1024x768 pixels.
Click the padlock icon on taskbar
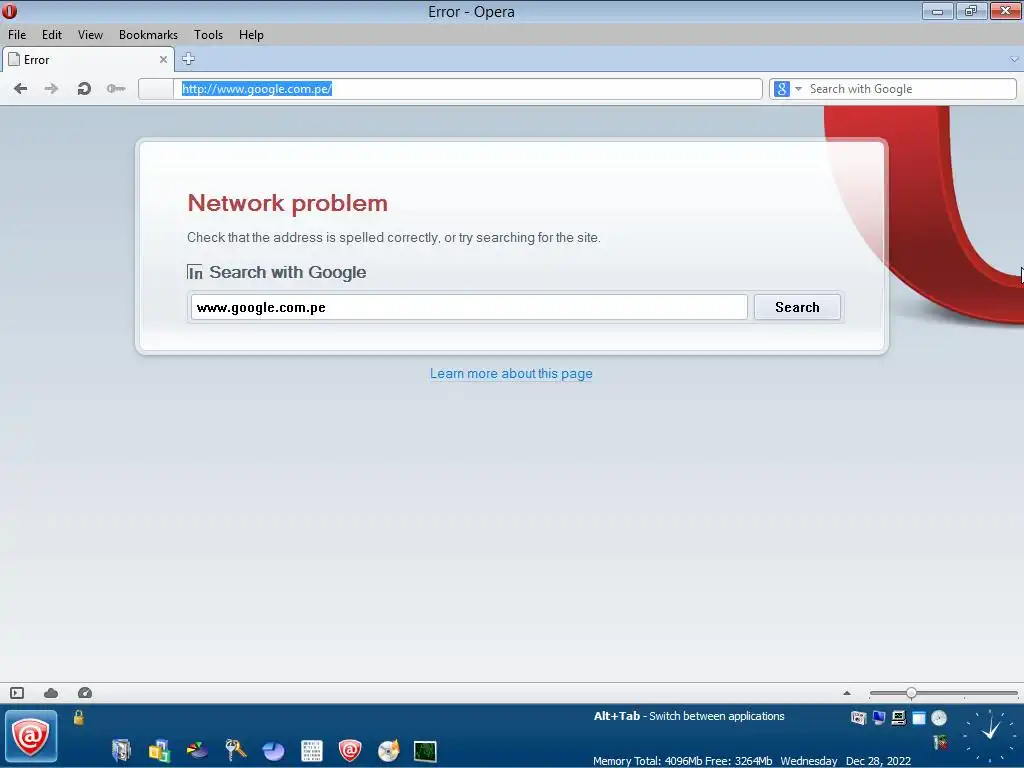click(78, 718)
